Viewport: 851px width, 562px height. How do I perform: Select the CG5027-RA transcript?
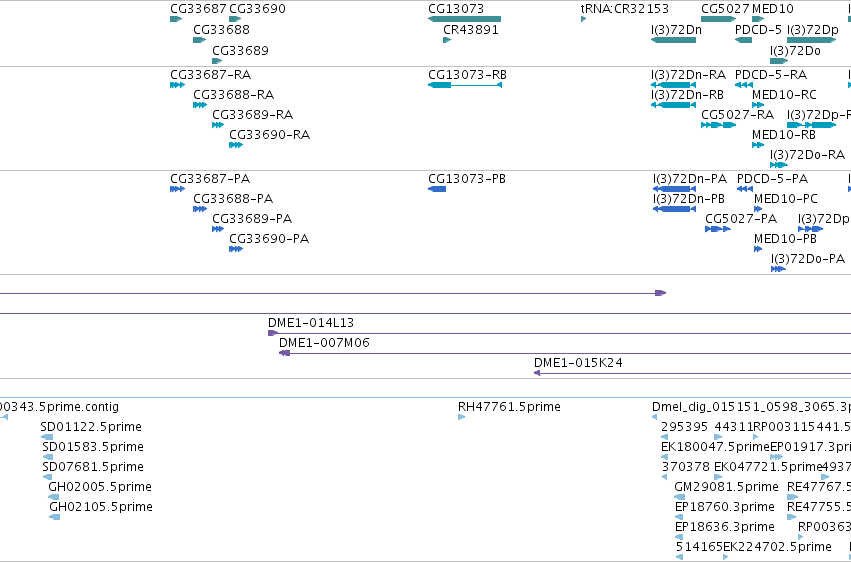point(719,125)
